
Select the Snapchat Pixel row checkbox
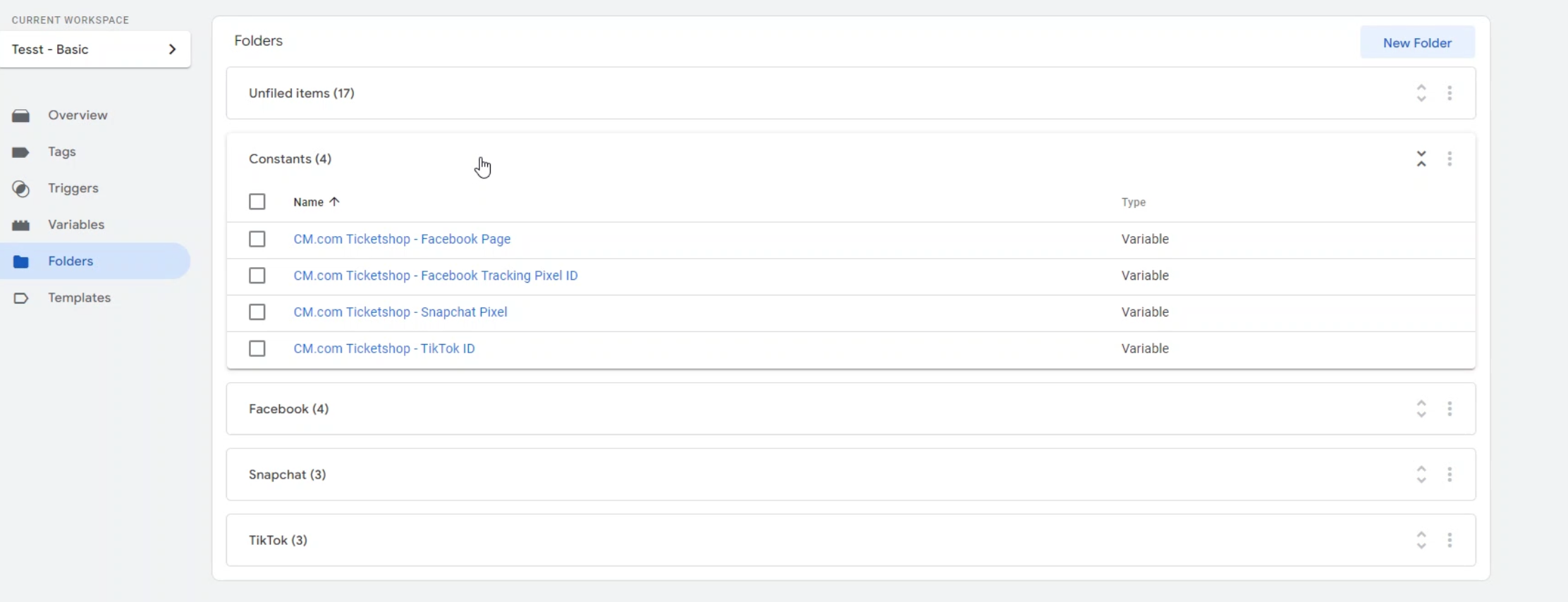pos(257,312)
